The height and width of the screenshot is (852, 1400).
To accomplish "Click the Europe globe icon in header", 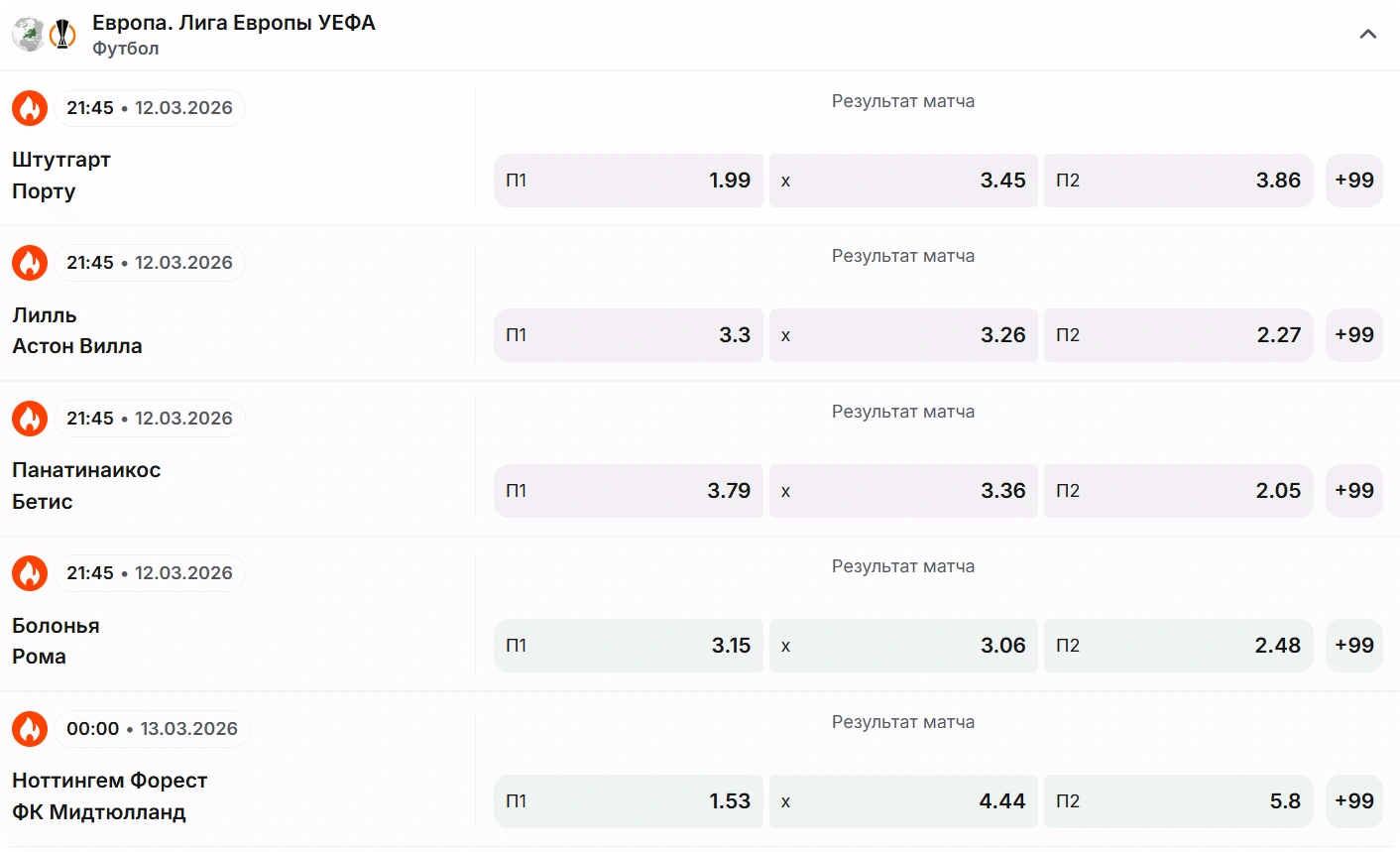I will 29,34.
